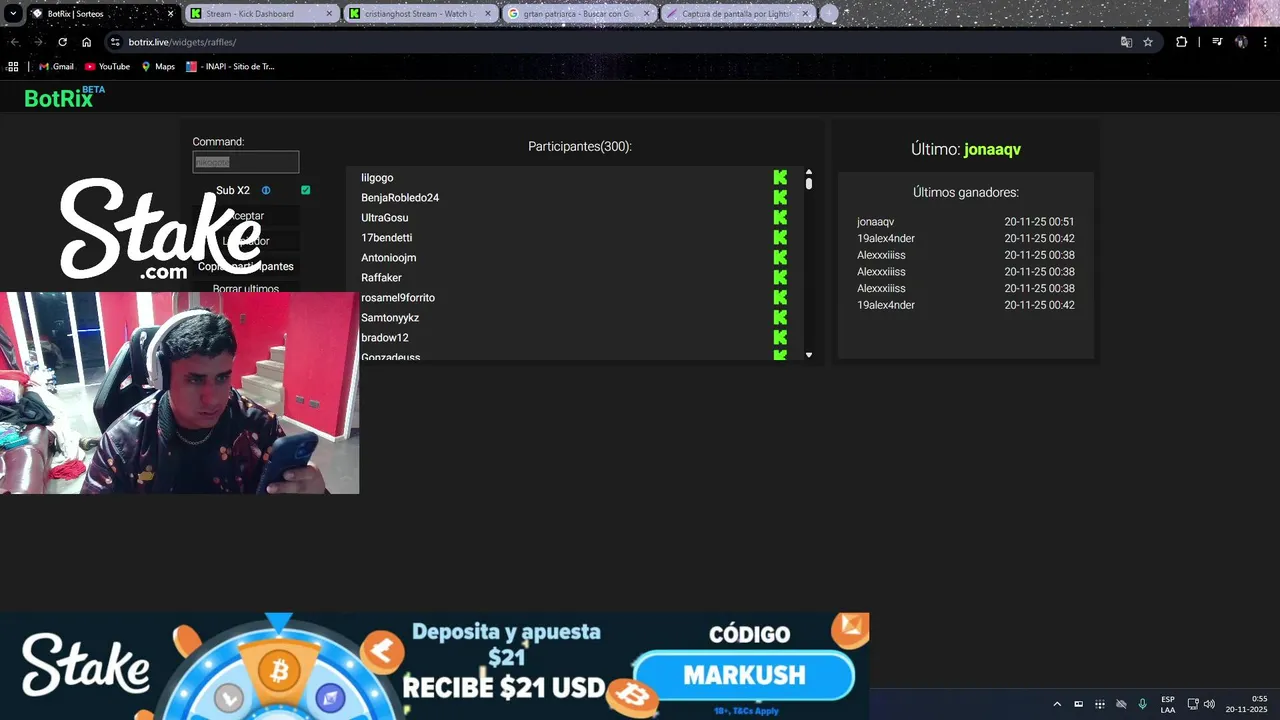Click the microphone tray icon
This screenshot has height=720, width=1280.
1143,704
